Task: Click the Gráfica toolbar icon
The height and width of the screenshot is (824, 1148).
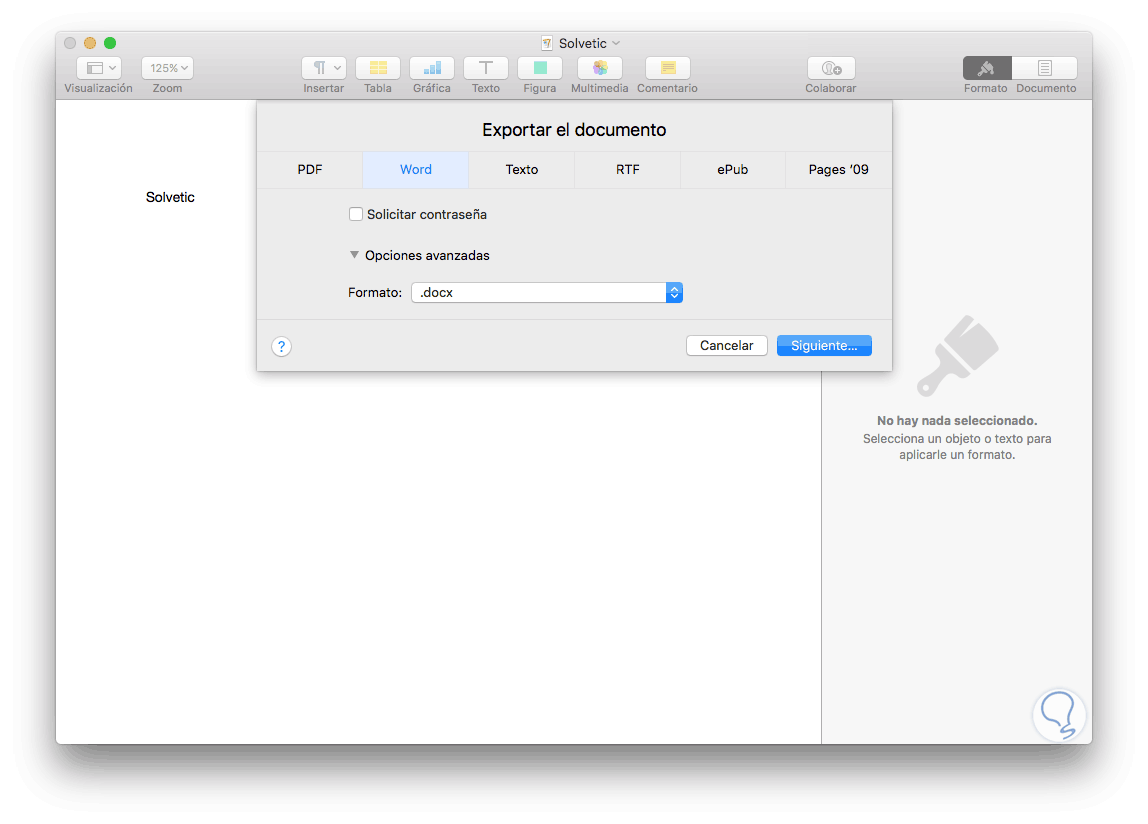Action: 432,68
